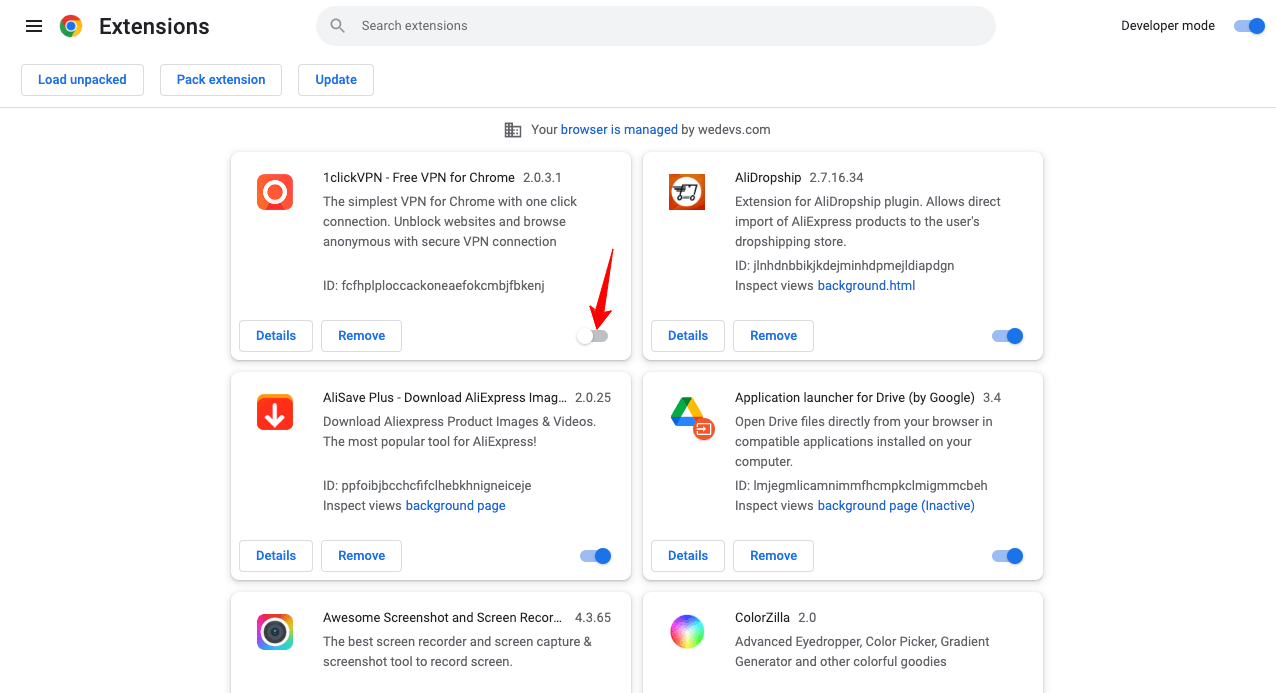Click the '1clickVPN - Free VPN for Chrome' title

click(x=419, y=178)
